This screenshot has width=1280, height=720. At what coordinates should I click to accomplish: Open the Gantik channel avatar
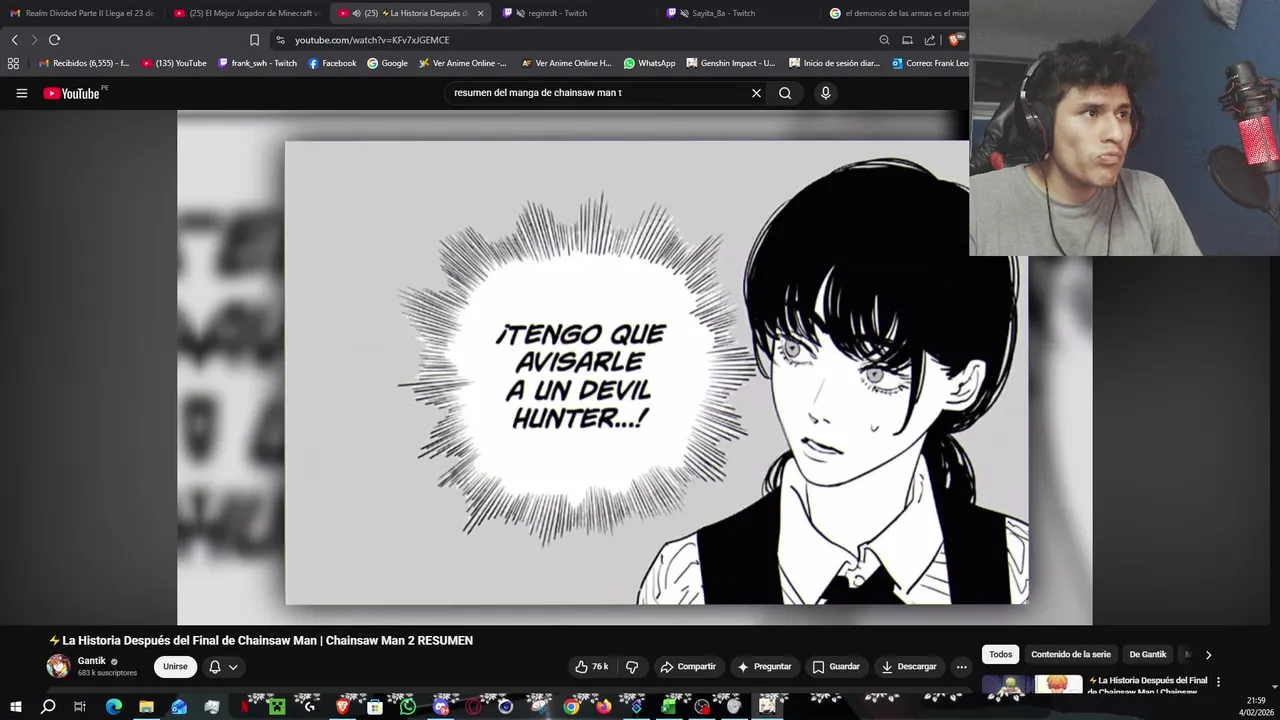coord(58,666)
